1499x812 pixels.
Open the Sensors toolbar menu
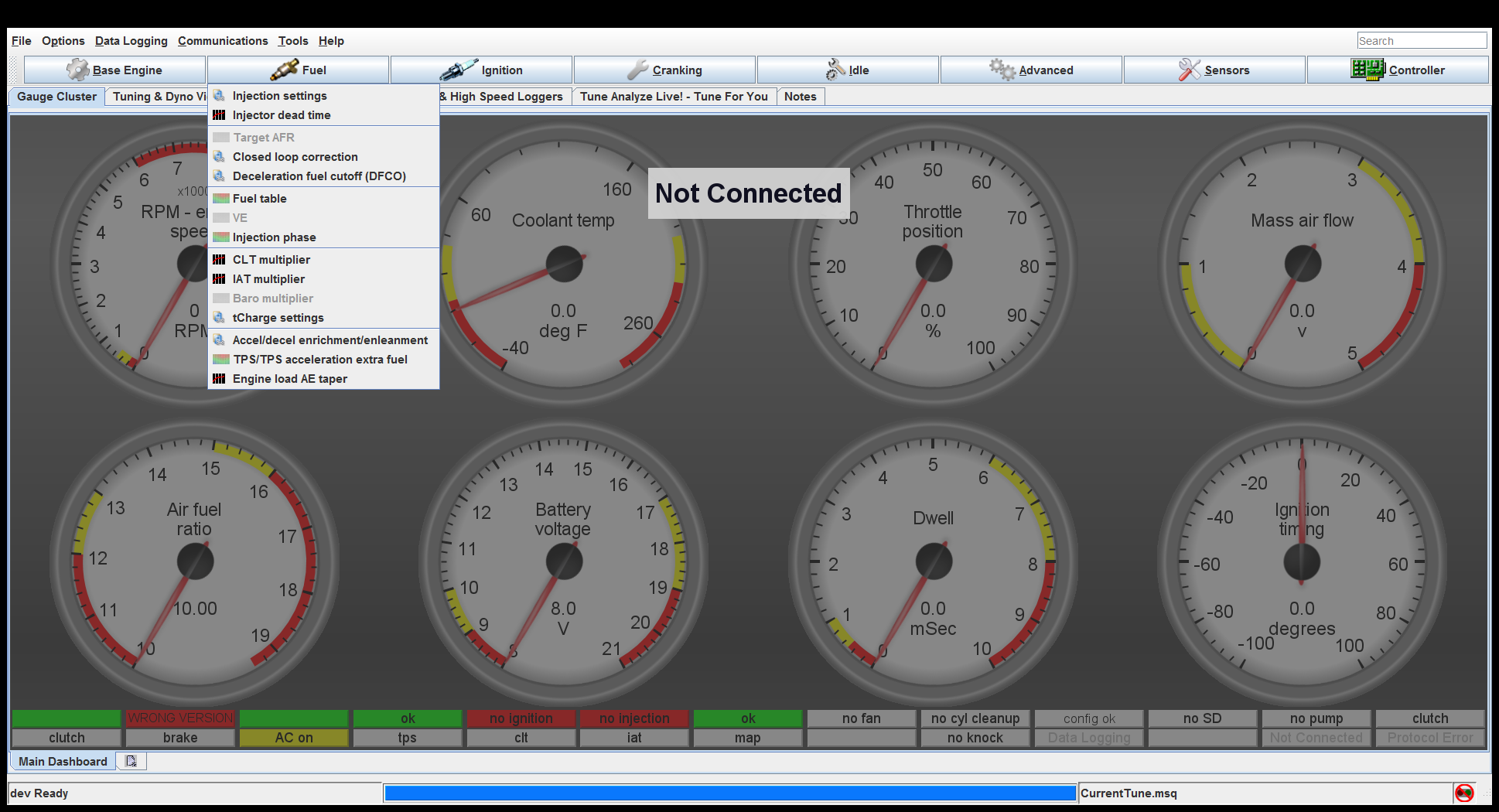pyautogui.click(x=1214, y=70)
